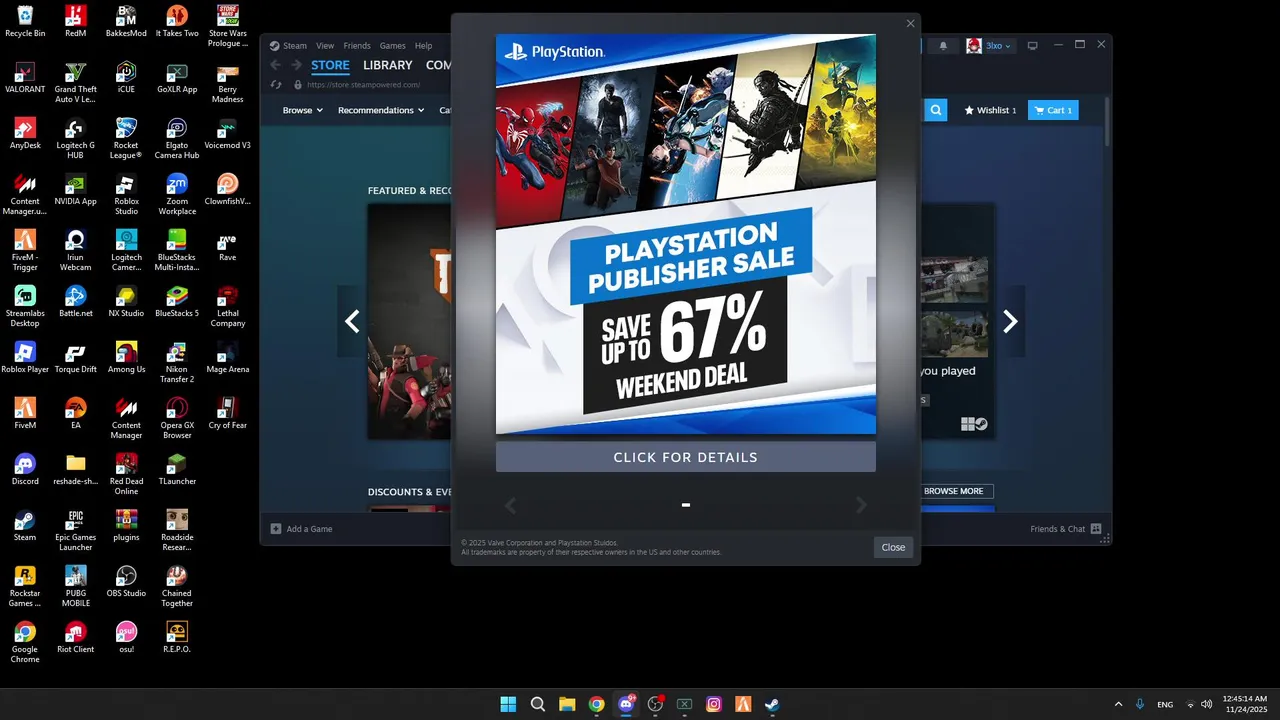Click the Steam store search icon
The height and width of the screenshot is (720, 1280).
(x=935, y=110)
